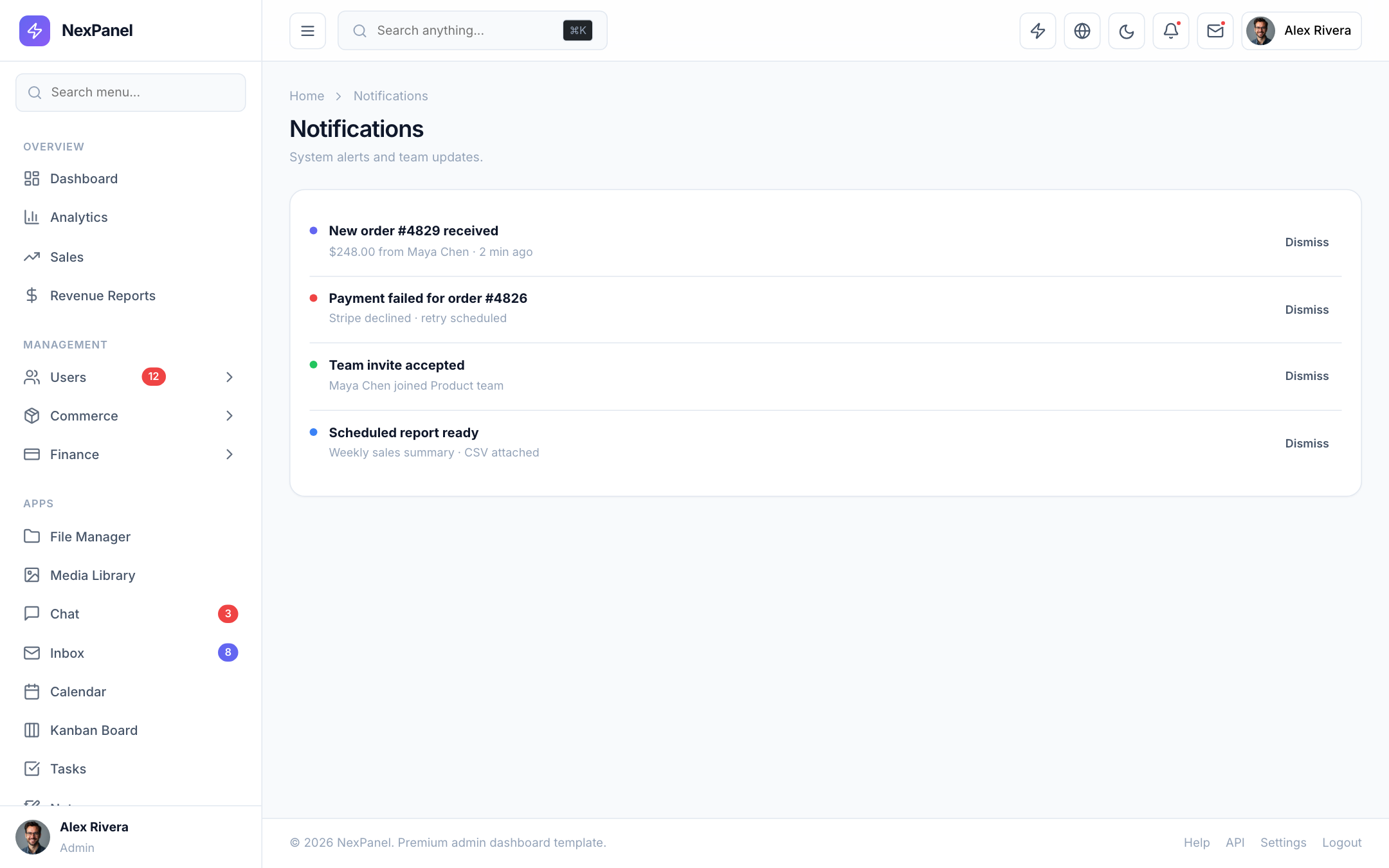This screenshot has height=868, width=1389.
Task: Click Alex Rivera avatar in sidebar footer
Action: click(x=33, y=836)
